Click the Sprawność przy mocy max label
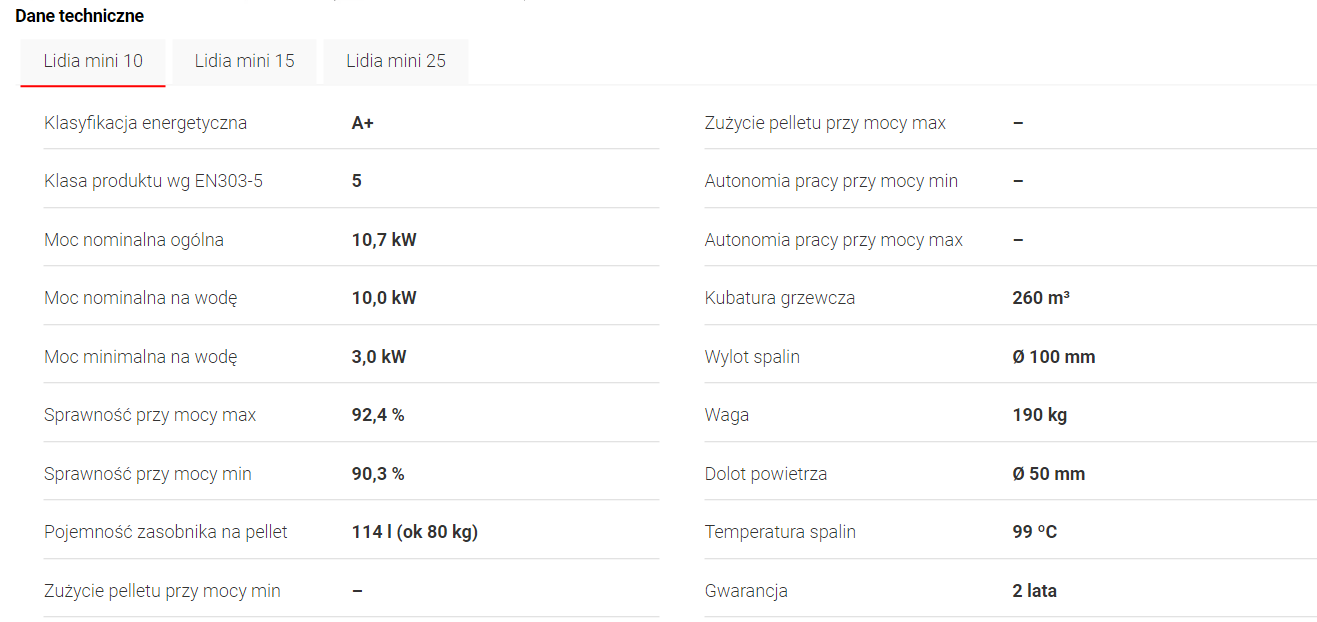The width and height of the screenshot is (1317, 622). pos(150,415)
